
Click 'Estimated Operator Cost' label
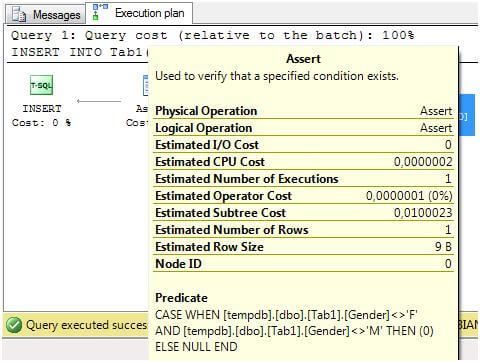pos(223,196)
